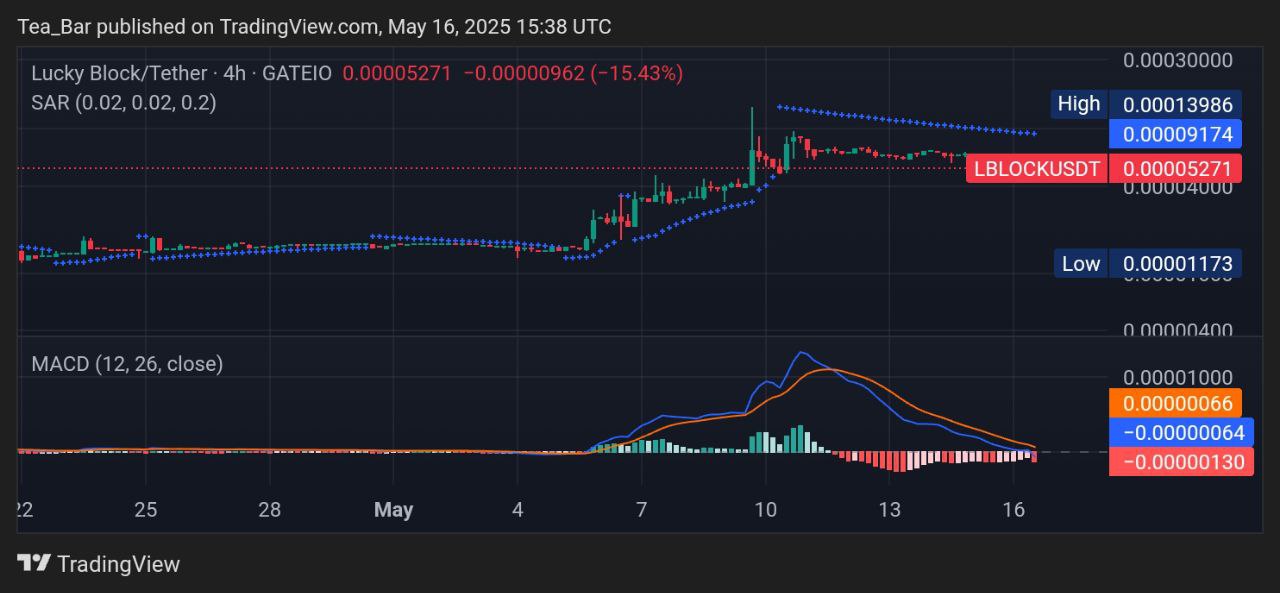Click the High label tag
The image size is (1280, 593).
[x=1079, y=104]
